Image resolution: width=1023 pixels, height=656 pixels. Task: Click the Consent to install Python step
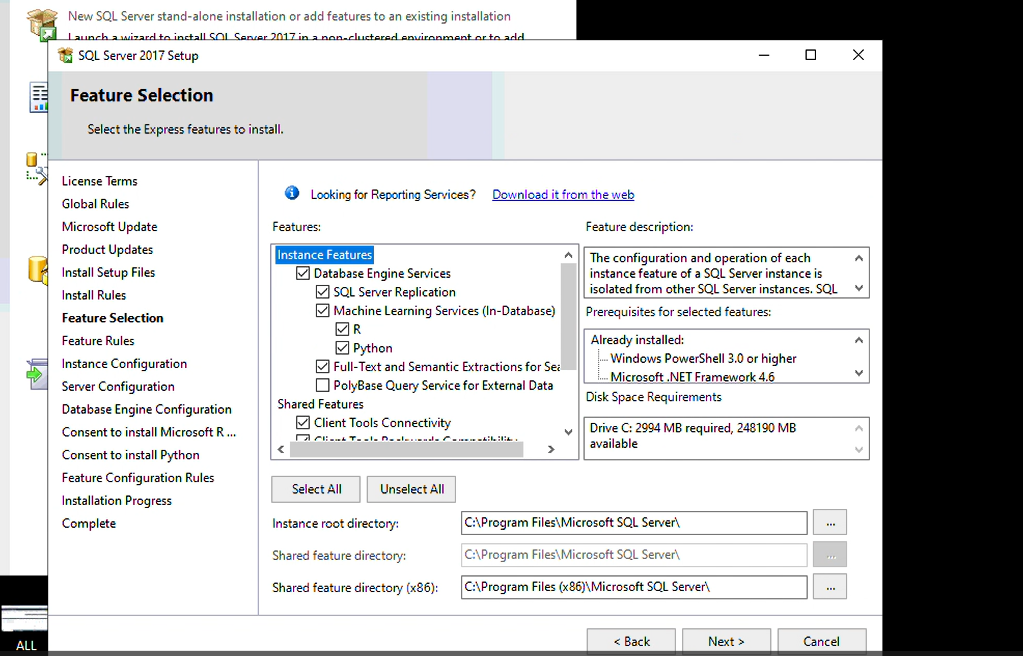coord(130,455)
